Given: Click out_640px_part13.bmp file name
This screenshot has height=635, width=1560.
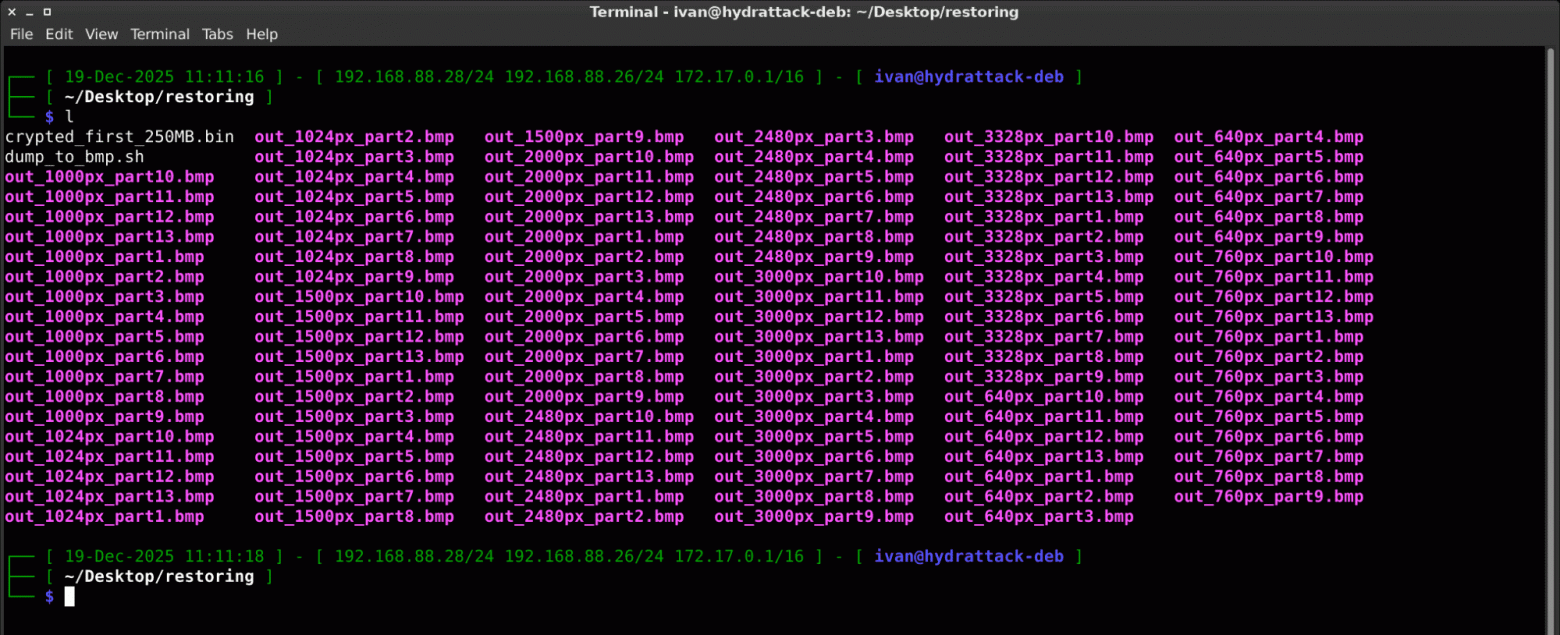Looking at the screenshot, I should point(1044,457).
